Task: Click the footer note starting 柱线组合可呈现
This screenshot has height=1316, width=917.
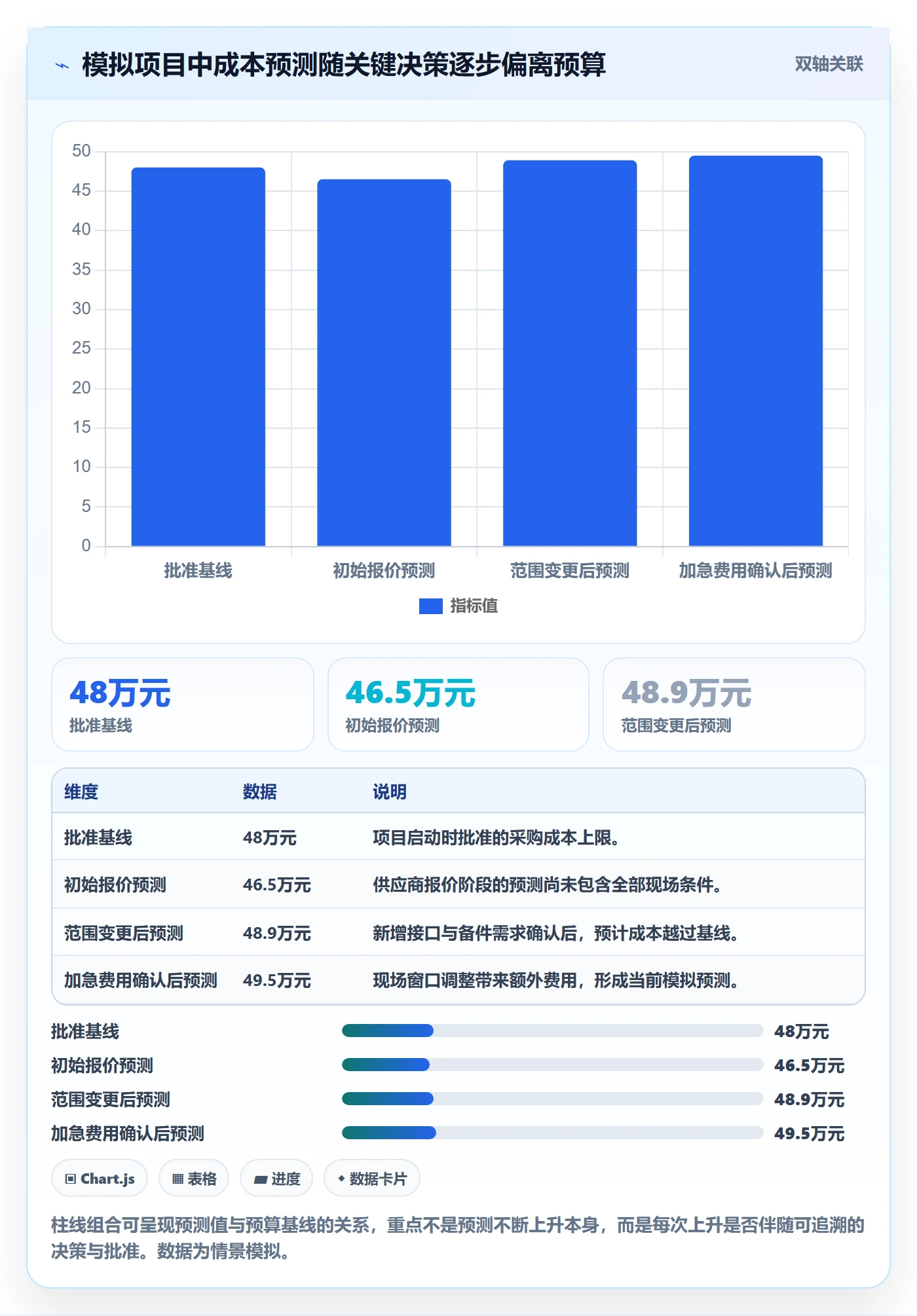Action: pos(458,1239)
